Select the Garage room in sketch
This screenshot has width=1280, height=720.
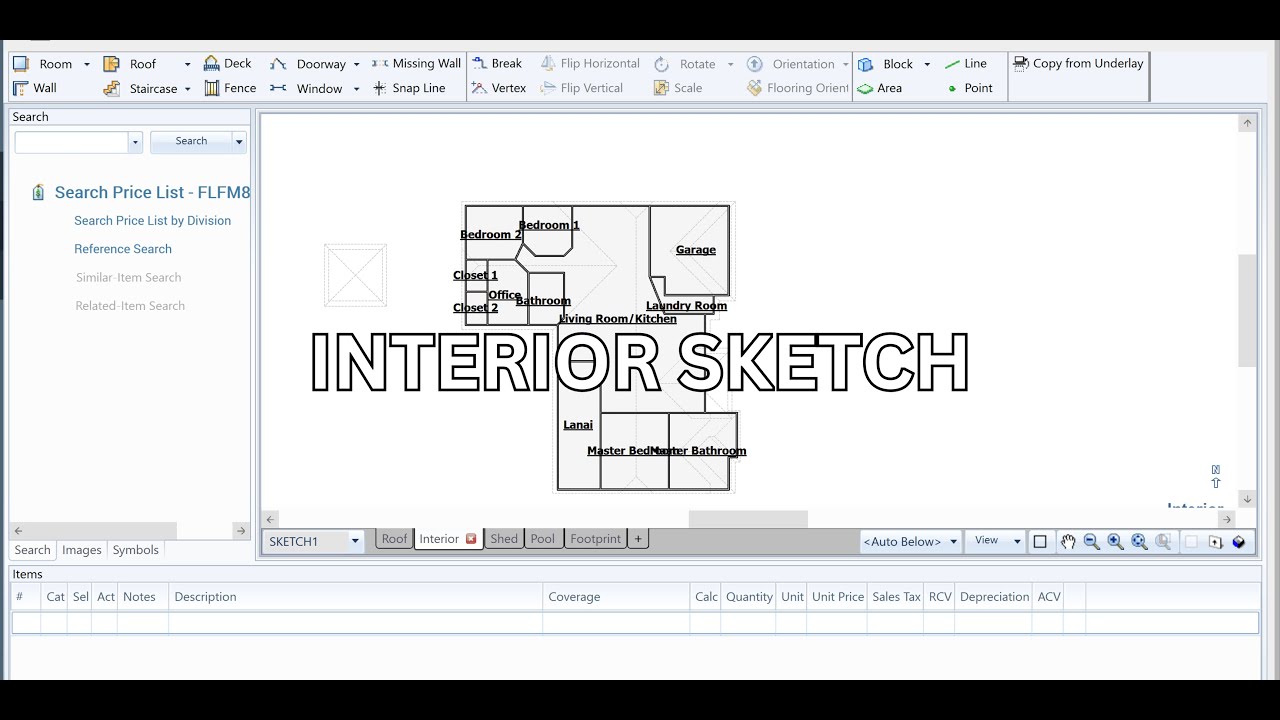coord(696,250)
